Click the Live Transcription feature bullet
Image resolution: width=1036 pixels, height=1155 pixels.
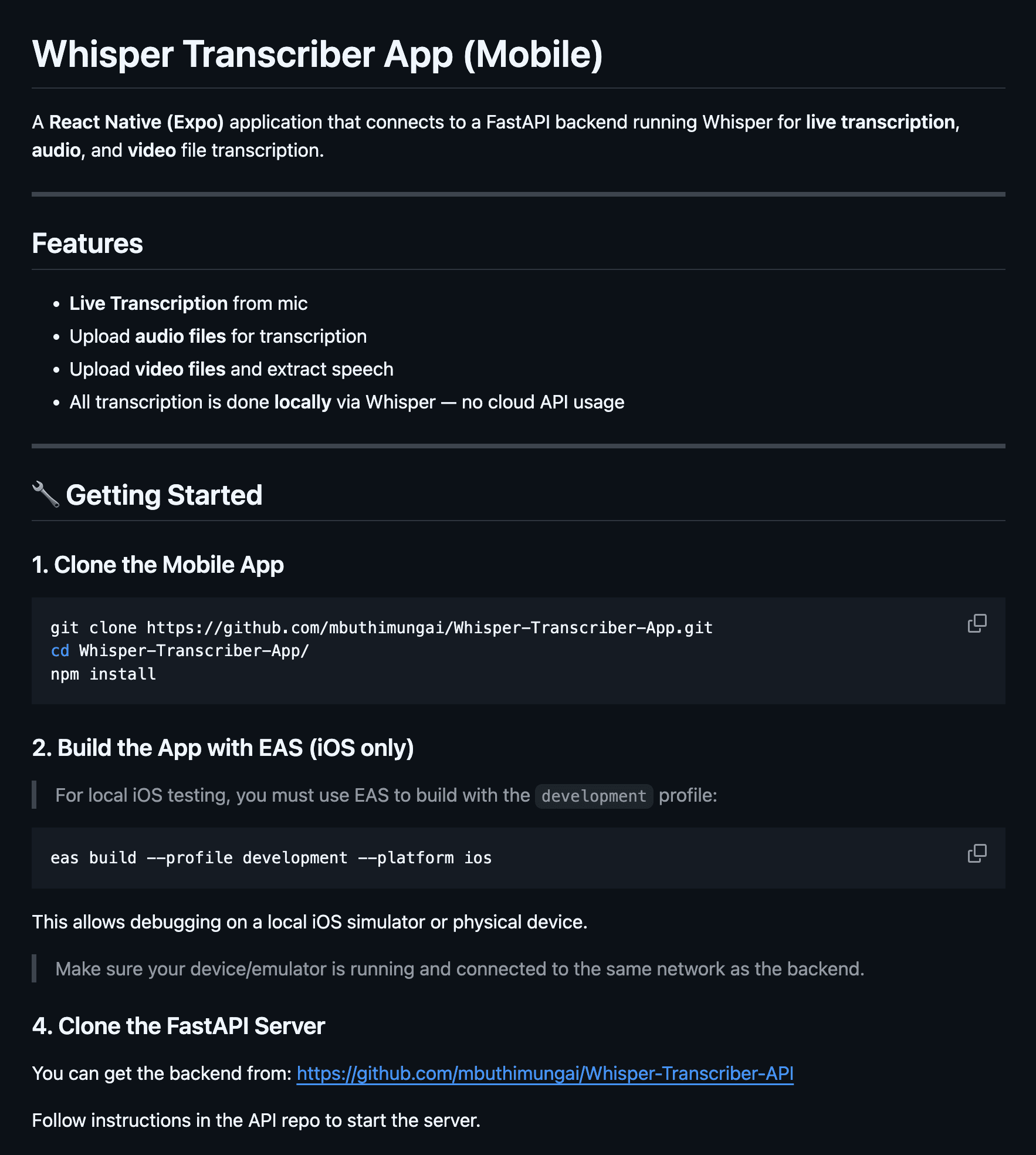188,303
